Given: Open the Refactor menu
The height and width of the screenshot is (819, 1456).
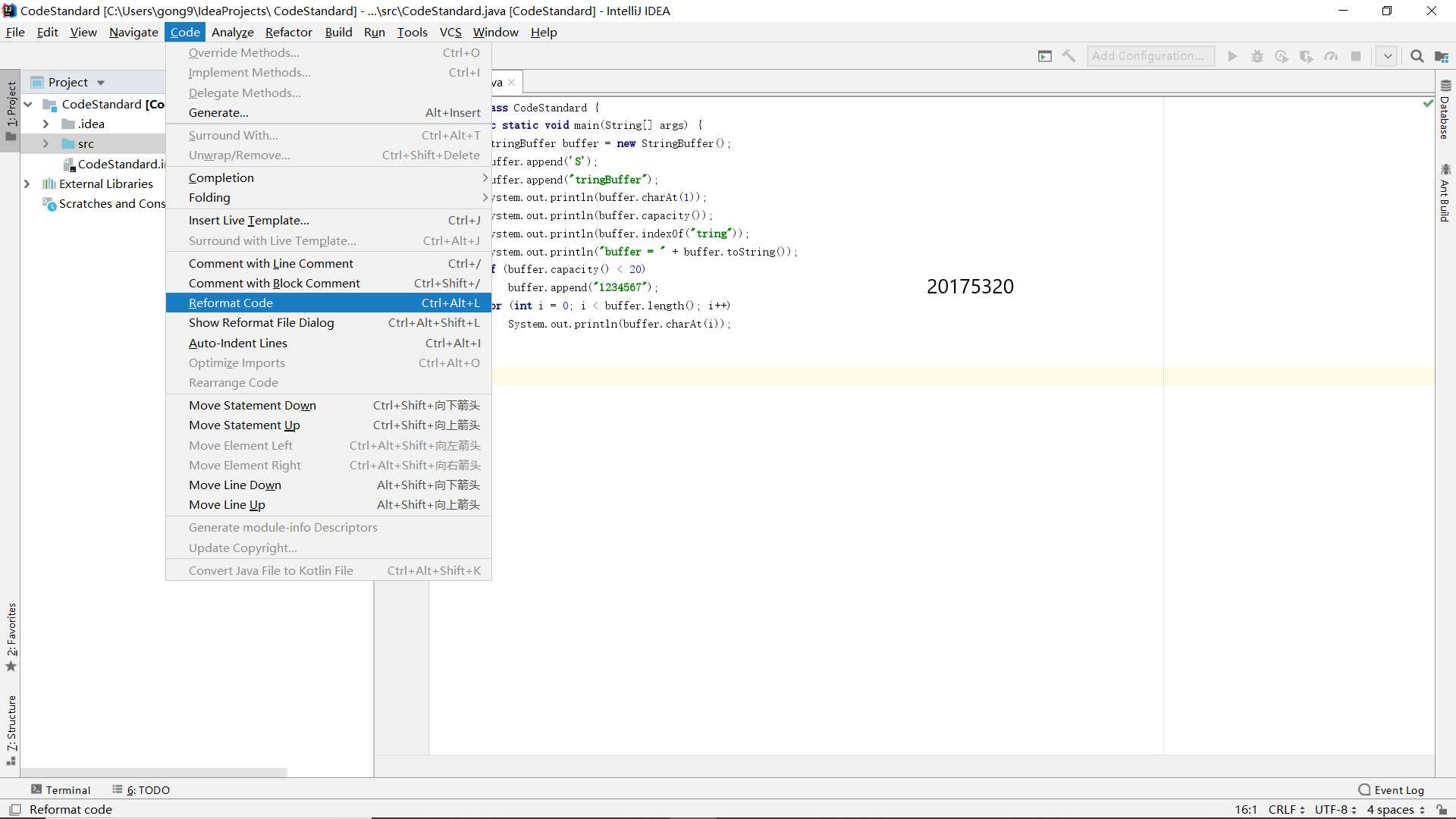Looking at the screenshot, I should pyautogui.click(x=288, y=32).
